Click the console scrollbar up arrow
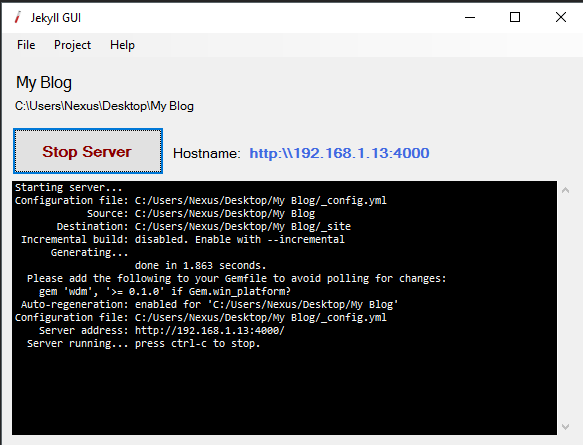This screenshot has width=585, height=445. point(565,190)
